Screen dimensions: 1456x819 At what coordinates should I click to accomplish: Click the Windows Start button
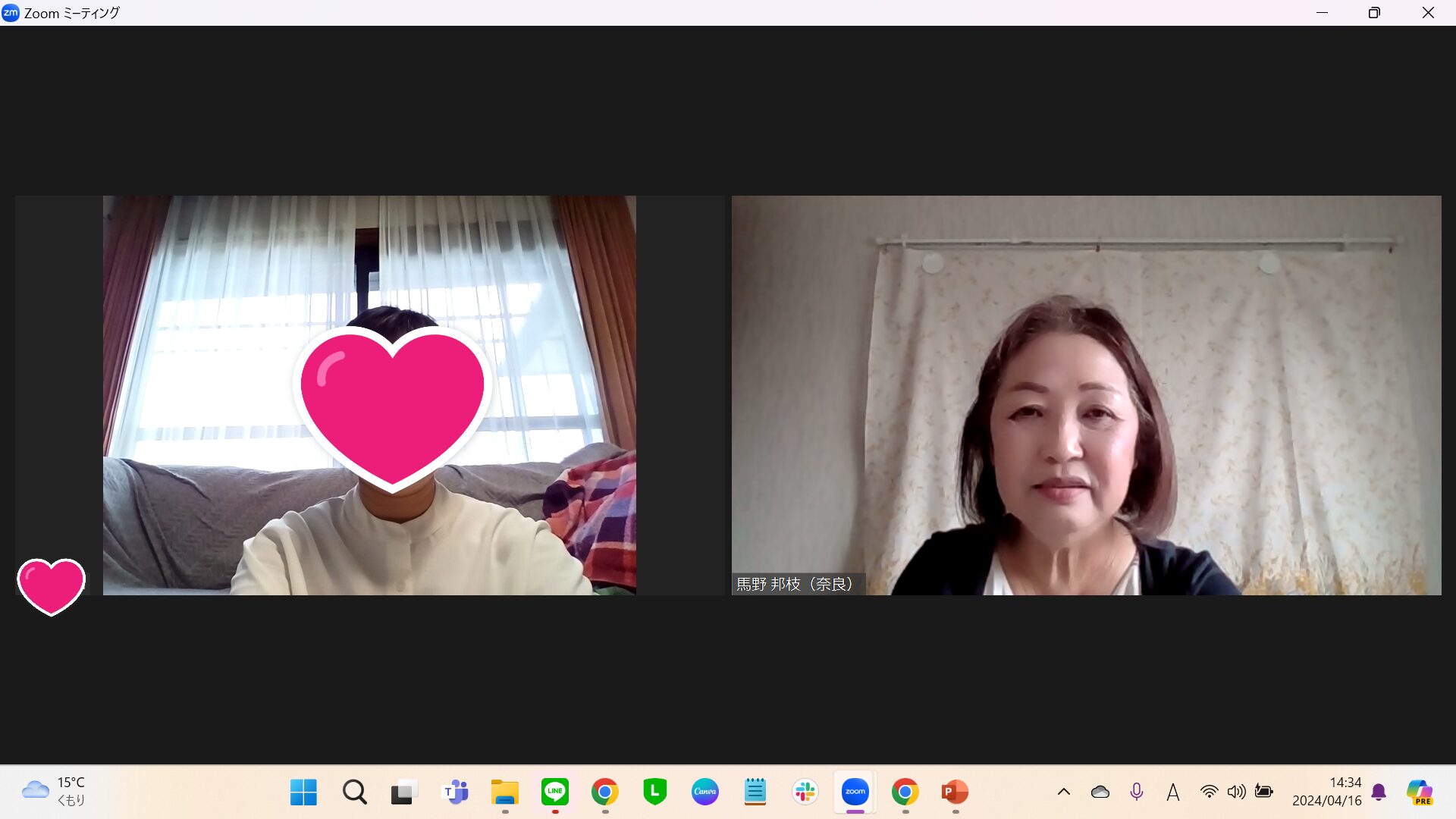(303, 792)
